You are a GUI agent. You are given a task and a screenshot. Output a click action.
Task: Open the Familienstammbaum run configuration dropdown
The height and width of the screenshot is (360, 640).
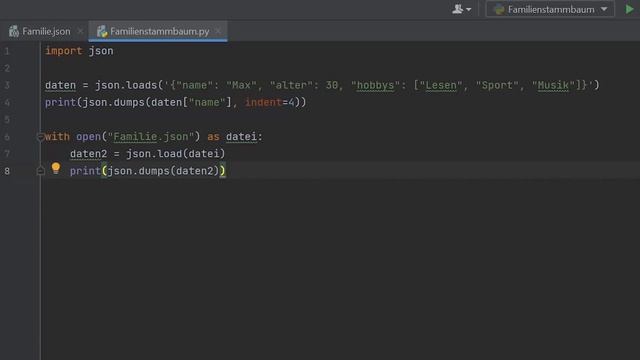[x=550, y=9]
